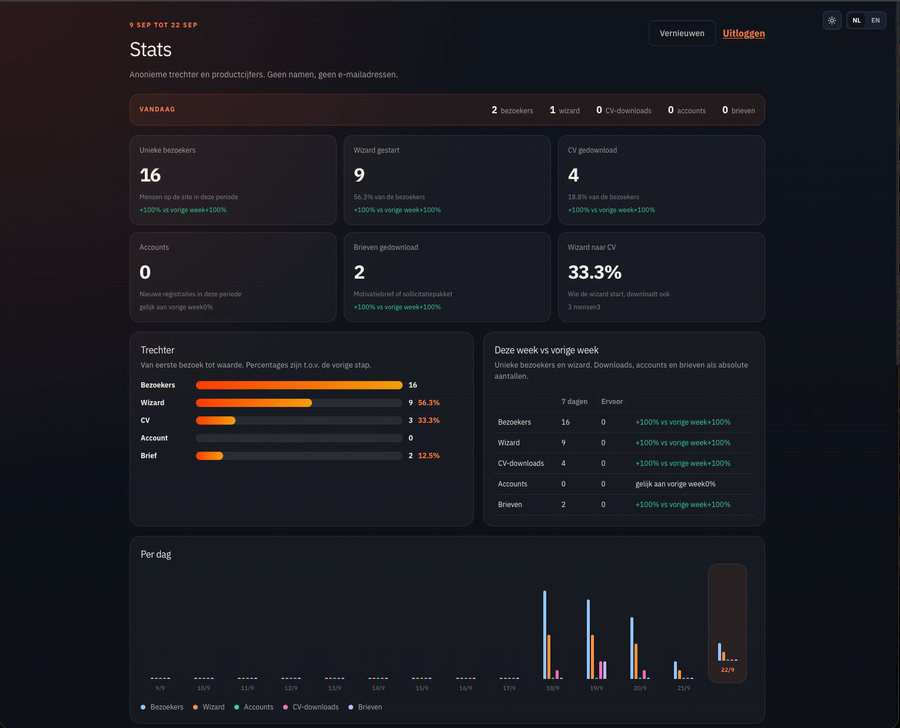The height and width of the screenshot is (728, 900).
Task: Click today's '0 CV-downloads' count
Action: (624, 110)
